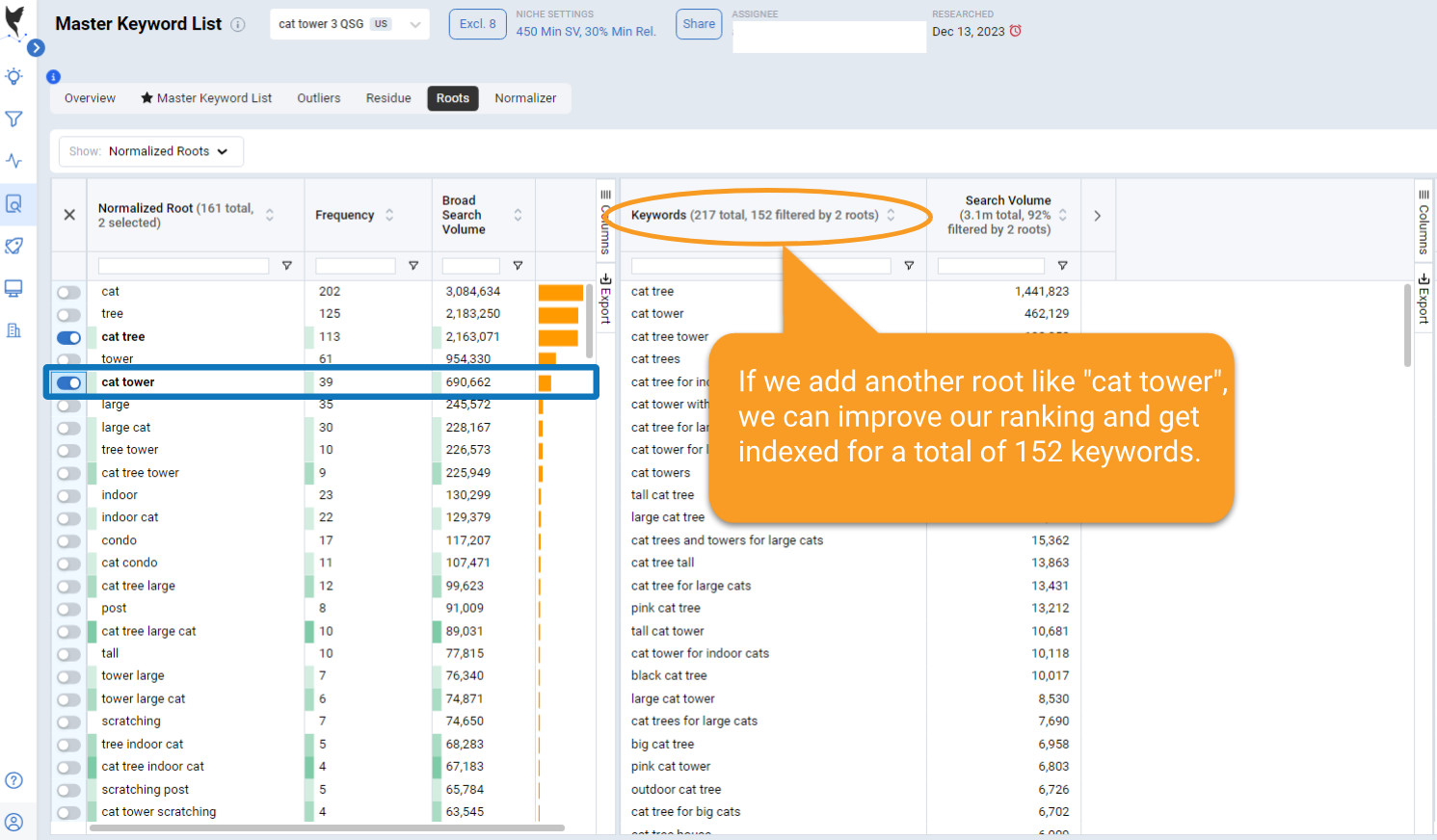Click the Share button
This screenshot has height=840, width=1437.
coord(699,24)
